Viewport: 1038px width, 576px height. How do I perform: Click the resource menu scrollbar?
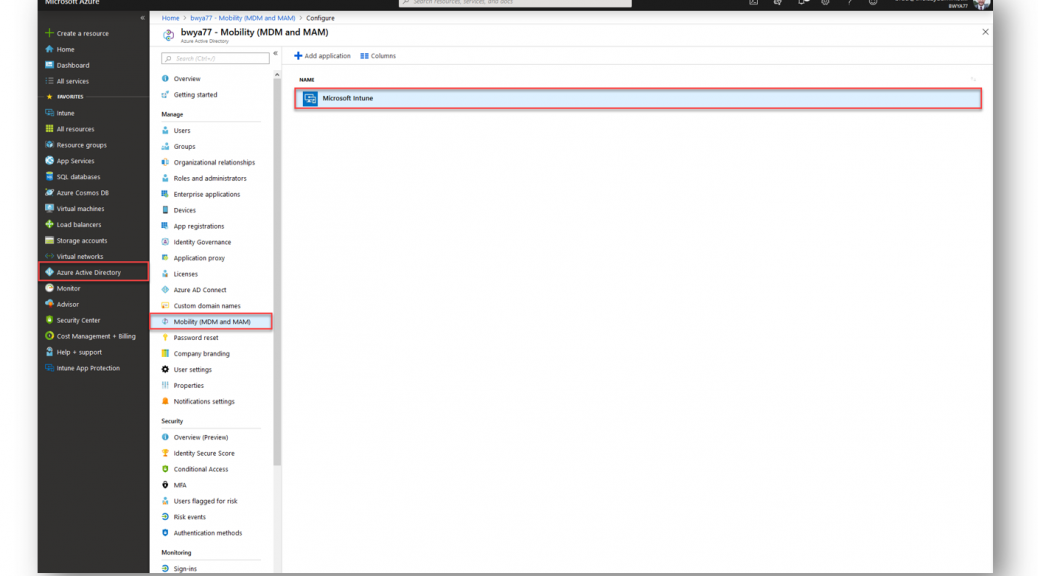coord(277,271)
